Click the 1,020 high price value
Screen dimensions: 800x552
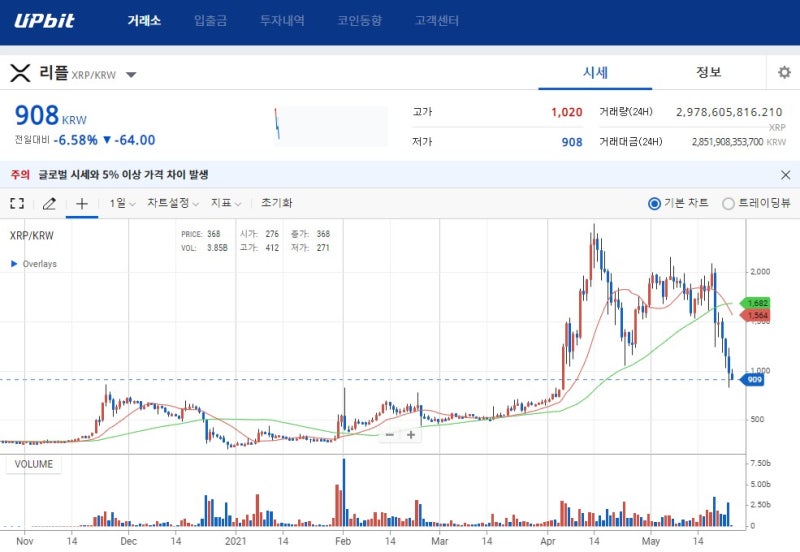(566, 112)
